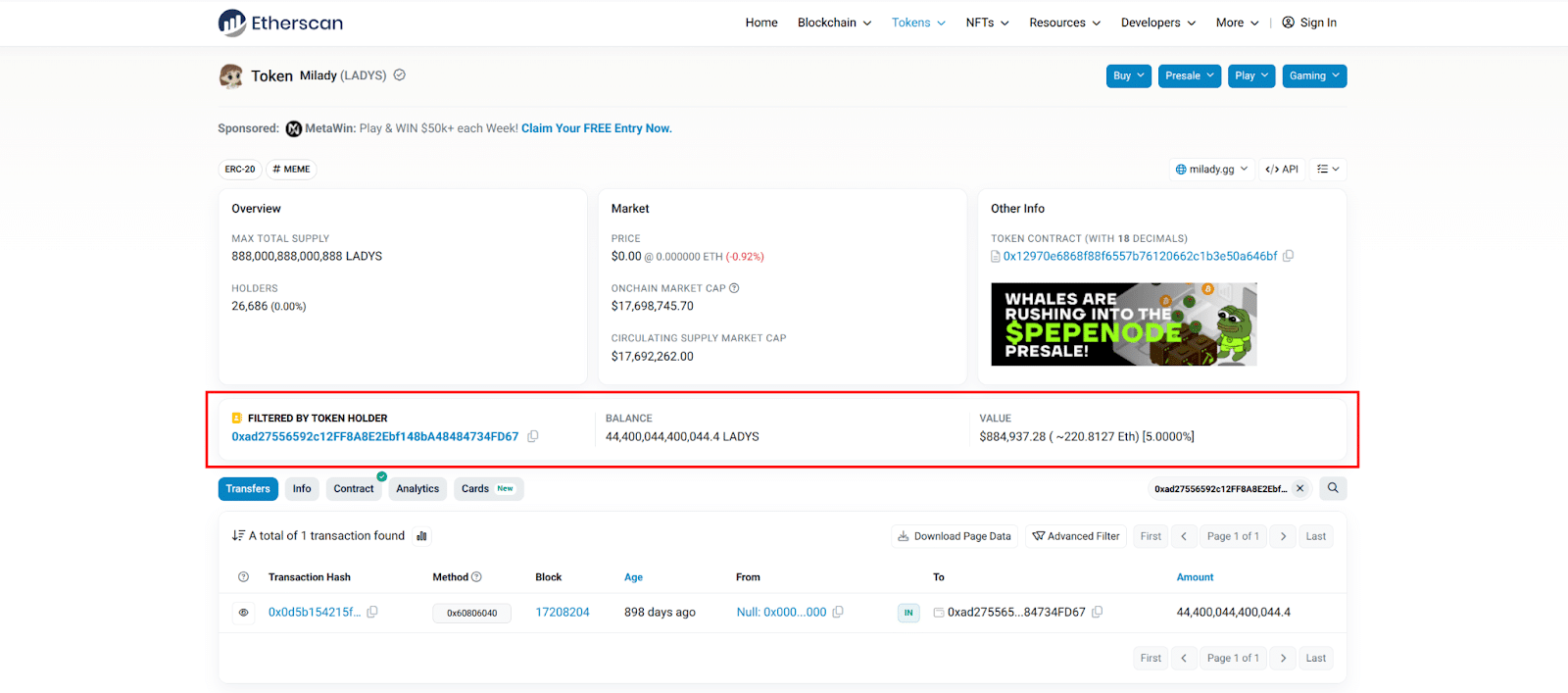Open the API code icon button
Screen dimensions: 1568x693
(x=1282, y=170)
